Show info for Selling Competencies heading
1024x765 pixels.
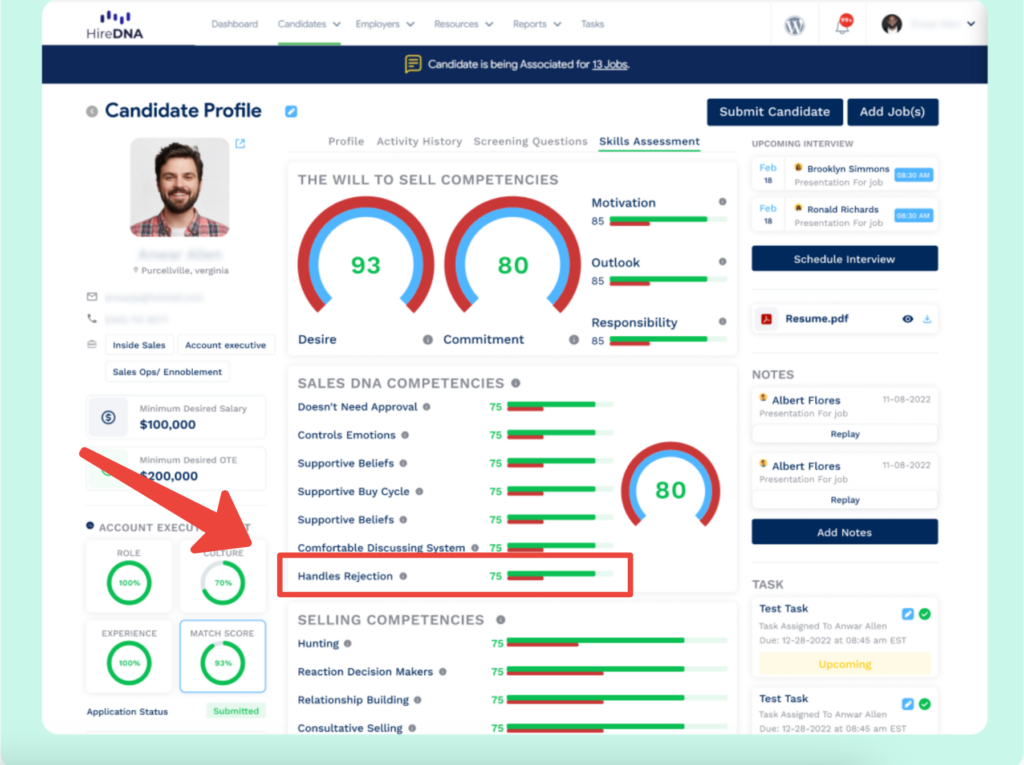(x=500, y=619)
